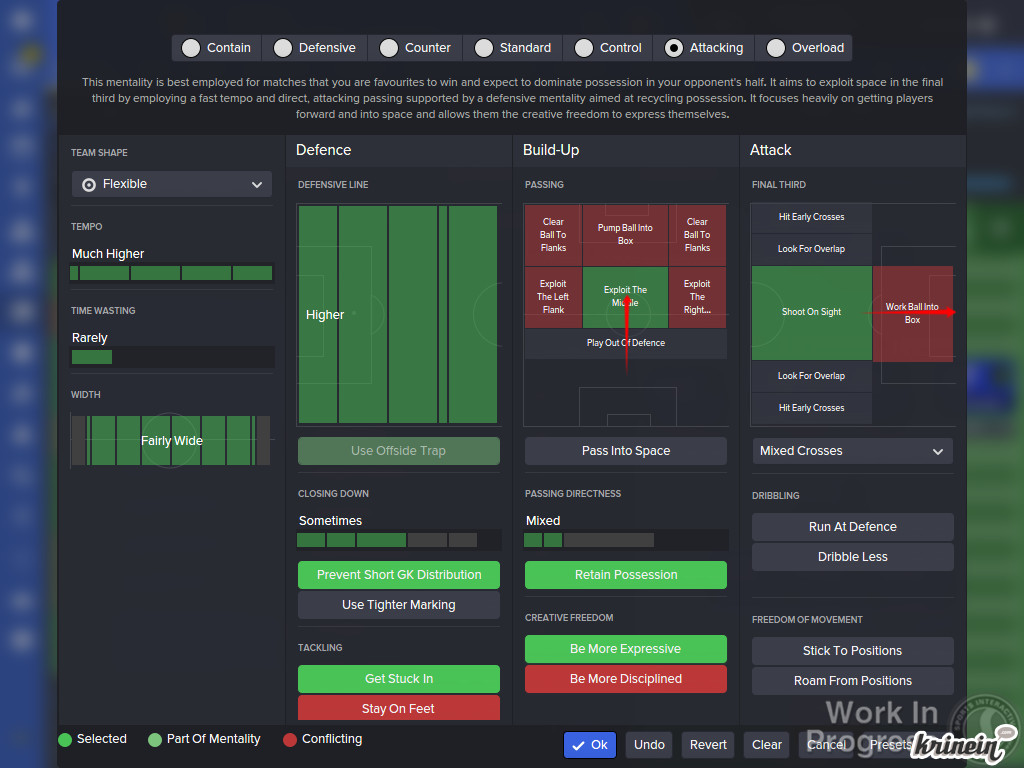
Task: Select the Exploit The Left Flank tile
Action: click(553, 297)
